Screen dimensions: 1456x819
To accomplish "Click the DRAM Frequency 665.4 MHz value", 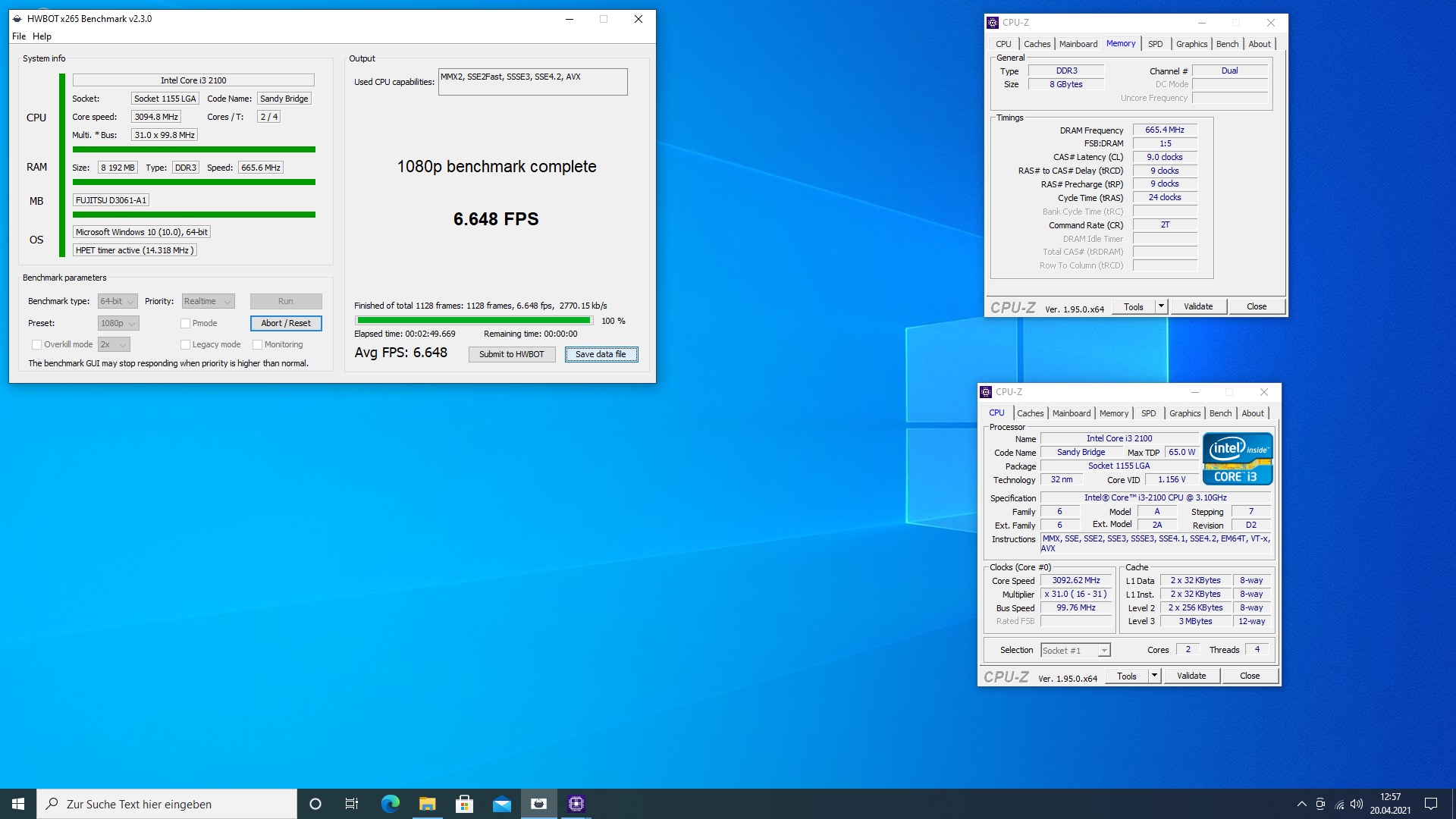I will click(x=1165, y=130).
